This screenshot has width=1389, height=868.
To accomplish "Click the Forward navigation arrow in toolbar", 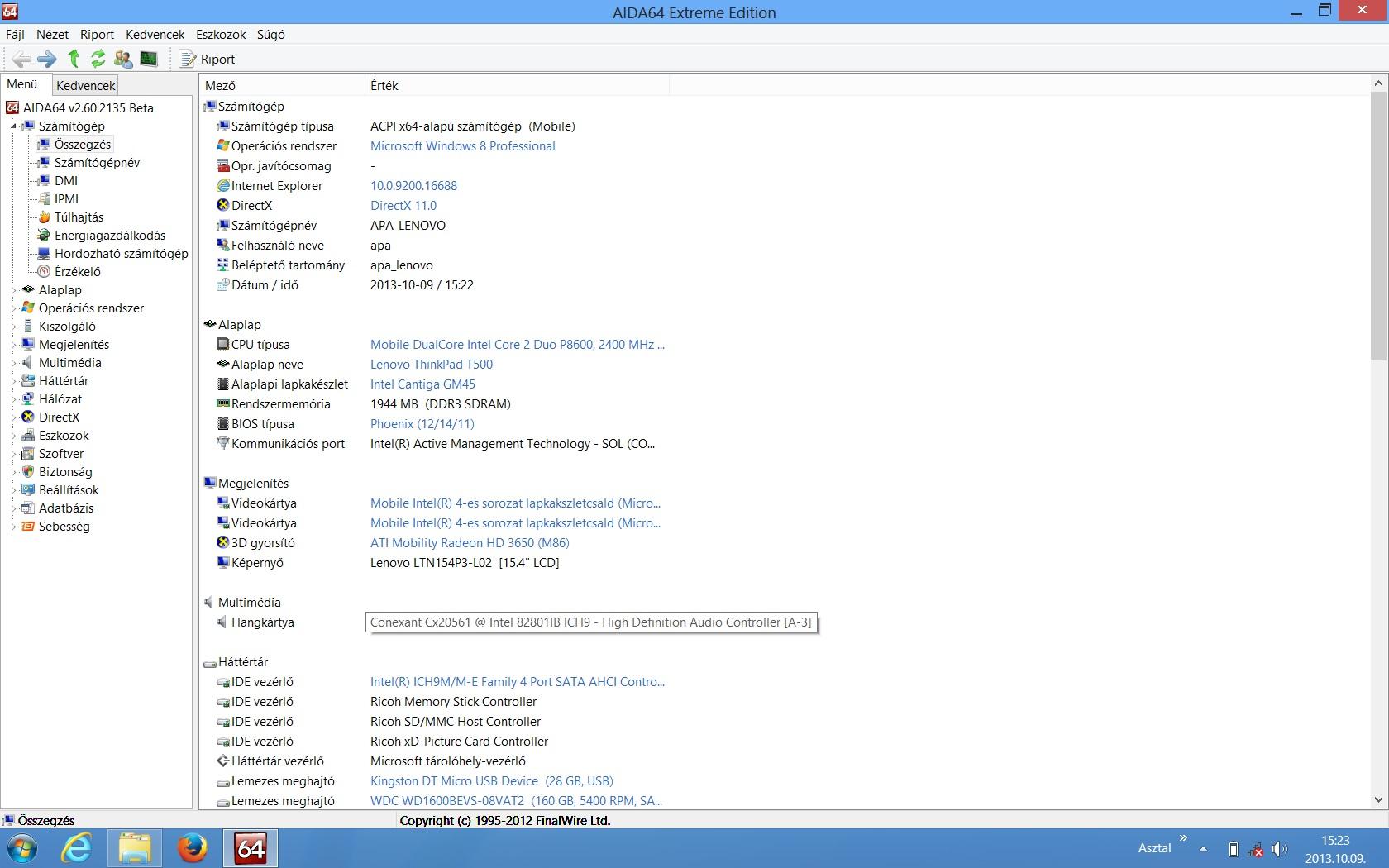I will pos(47,59).
